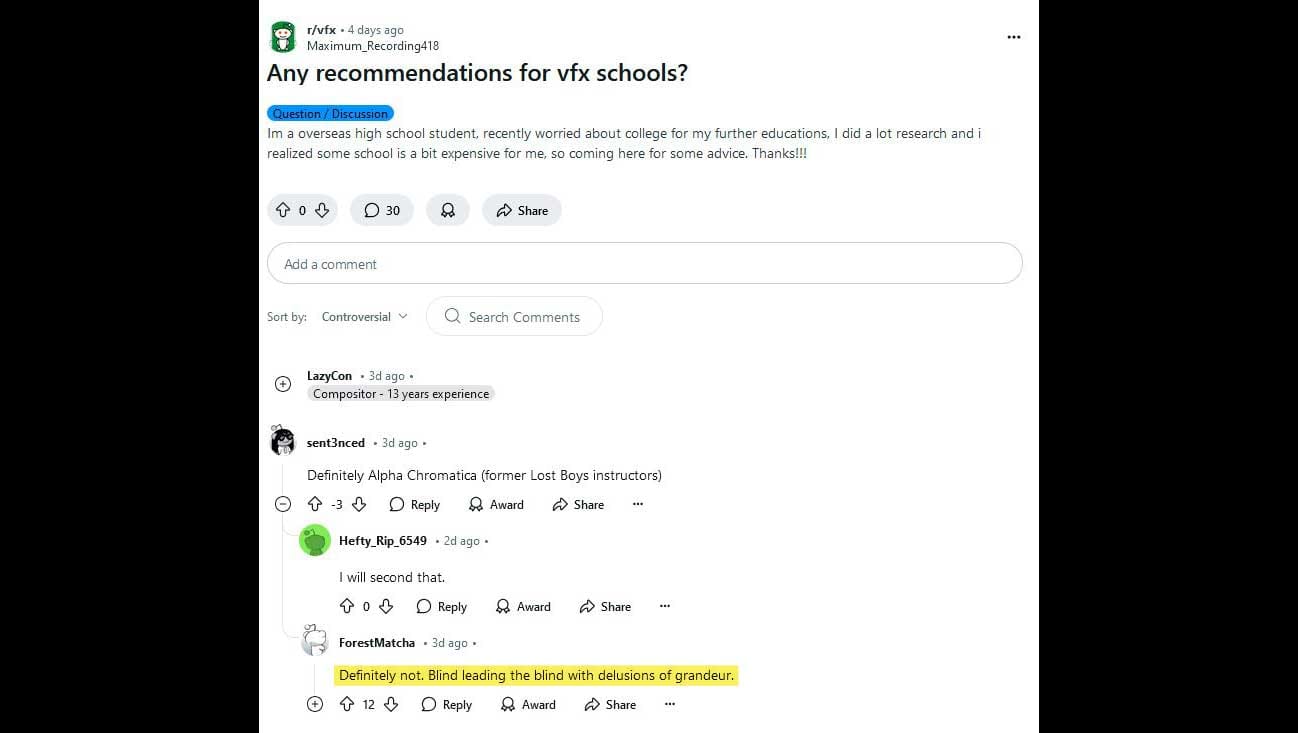Click the Add a comment field

(x=644, y=264)
